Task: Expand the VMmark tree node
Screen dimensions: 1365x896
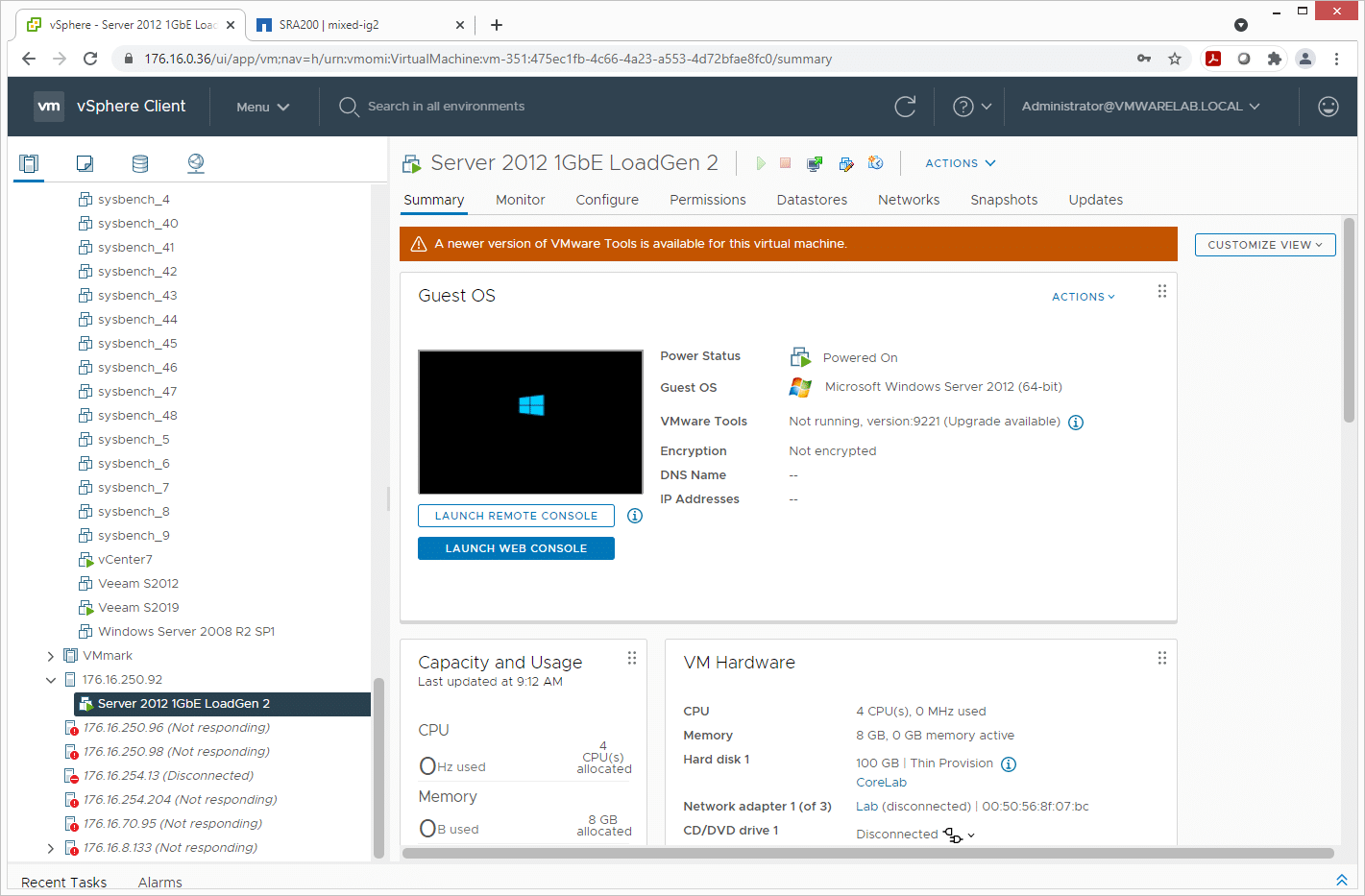Action: (x=51, y=656)
